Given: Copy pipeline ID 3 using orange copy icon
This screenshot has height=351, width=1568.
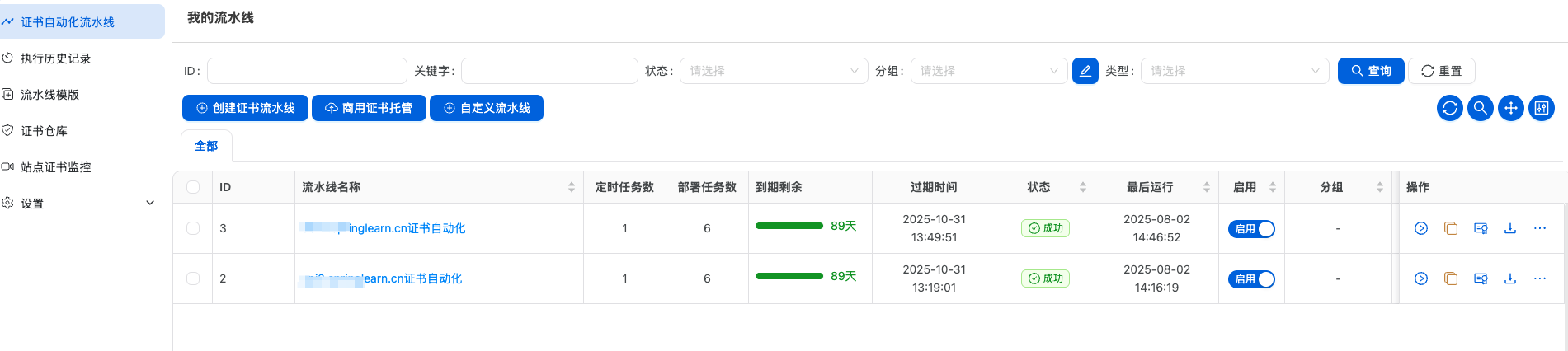Looking at the screenshot, I should pyautogui.click(x=1450, y=228).
